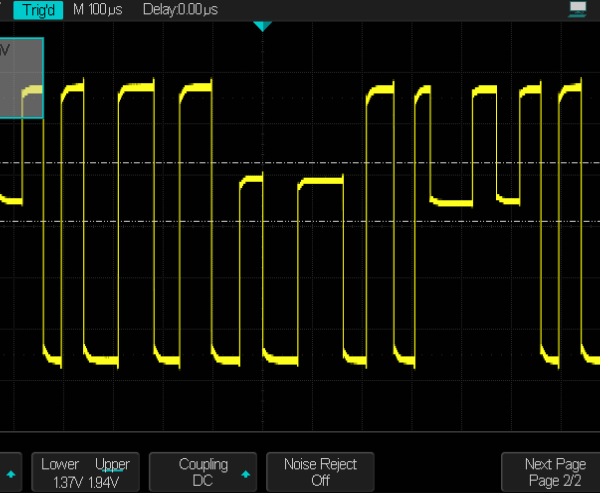Click the network connection icon at top right

[x=577, y=9]
